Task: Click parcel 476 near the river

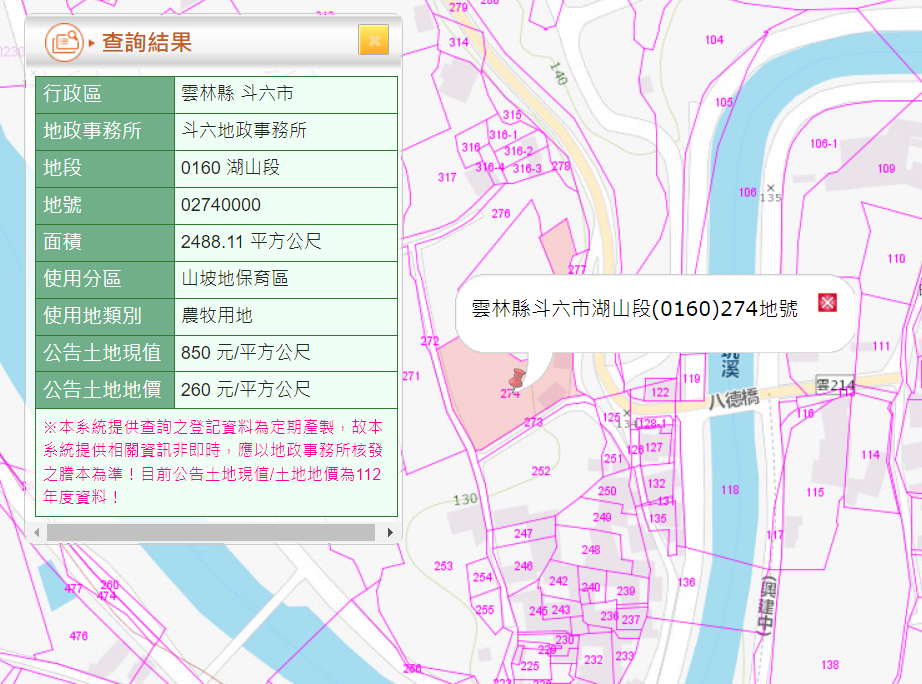Action: coord(78,636)
